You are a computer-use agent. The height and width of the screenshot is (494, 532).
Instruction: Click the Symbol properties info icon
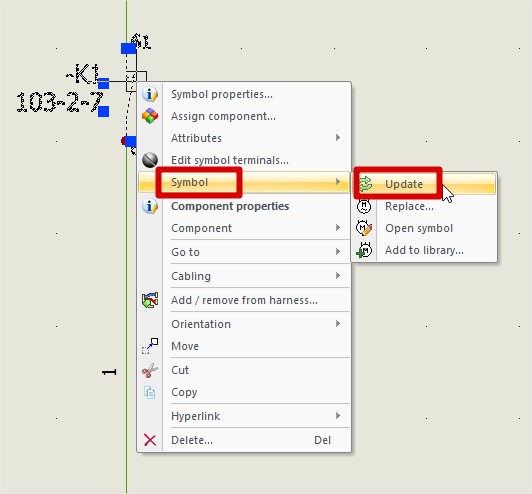(x=150, y=94)
